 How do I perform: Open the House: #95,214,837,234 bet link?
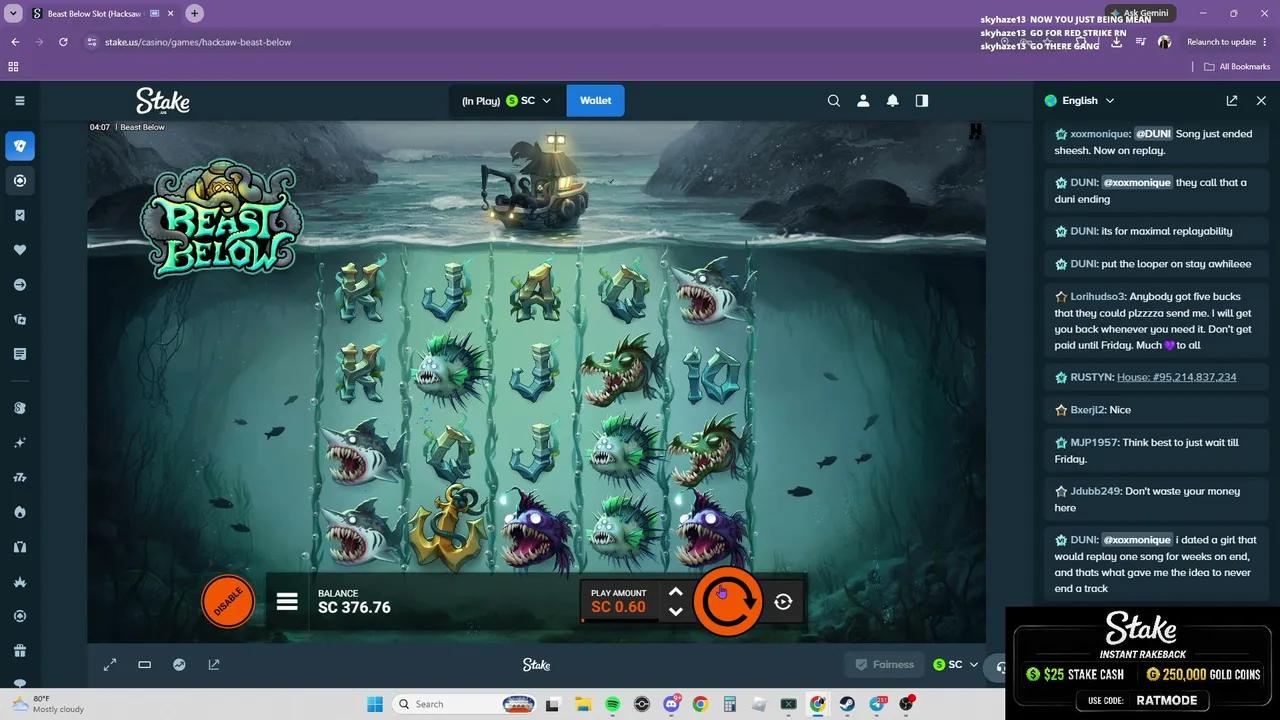coord(1176,377)
